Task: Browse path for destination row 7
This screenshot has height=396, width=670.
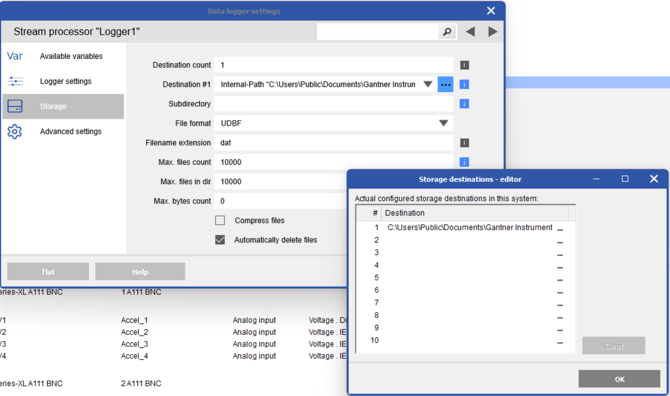Action: coord(560,304)
